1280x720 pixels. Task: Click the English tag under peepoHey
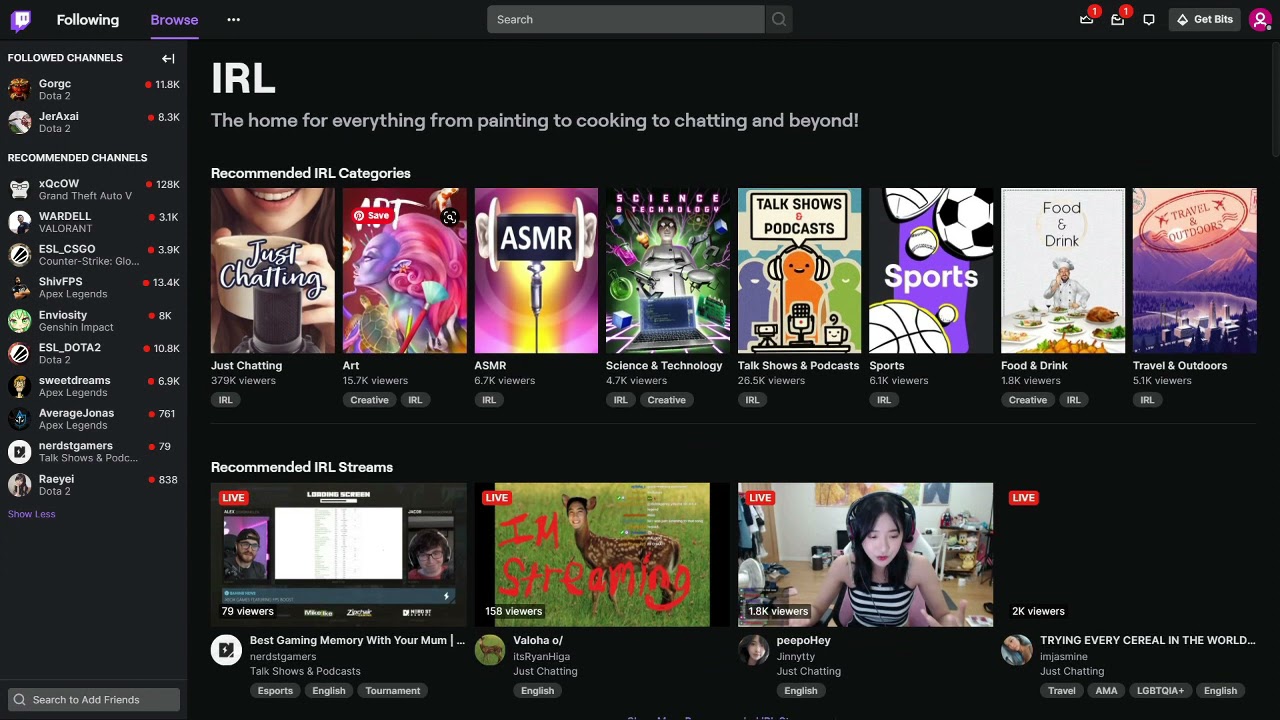[801, 691]
